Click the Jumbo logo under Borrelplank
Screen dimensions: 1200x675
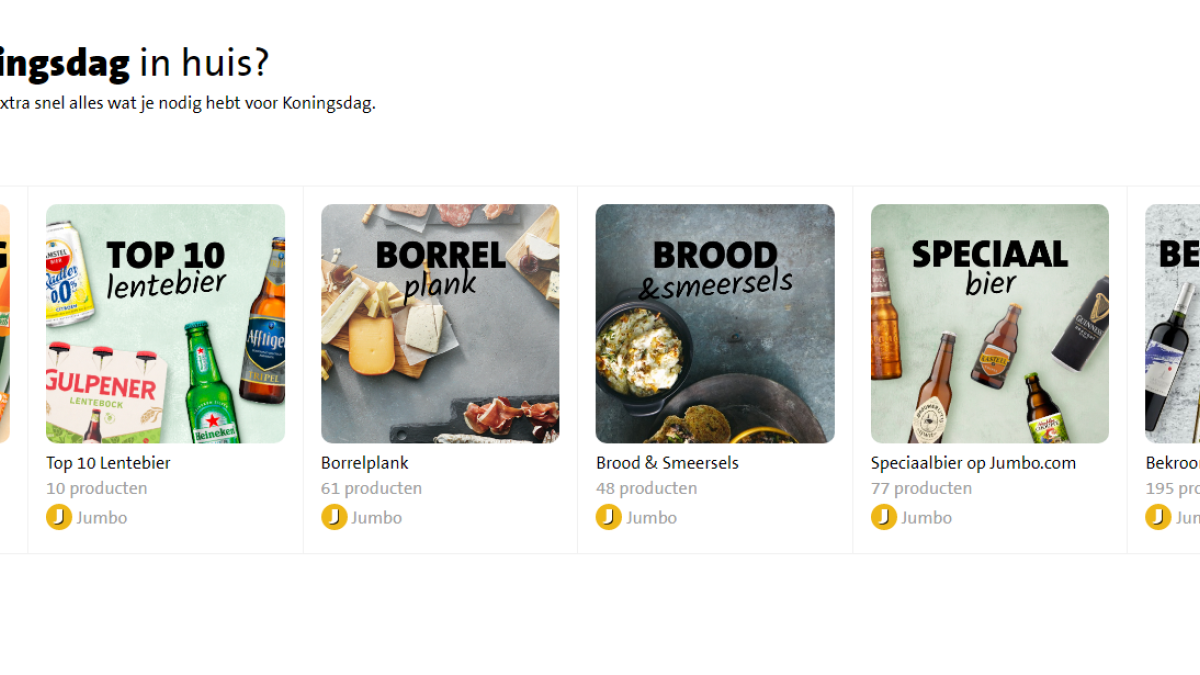pyautogui.click(x=334, y=517)
